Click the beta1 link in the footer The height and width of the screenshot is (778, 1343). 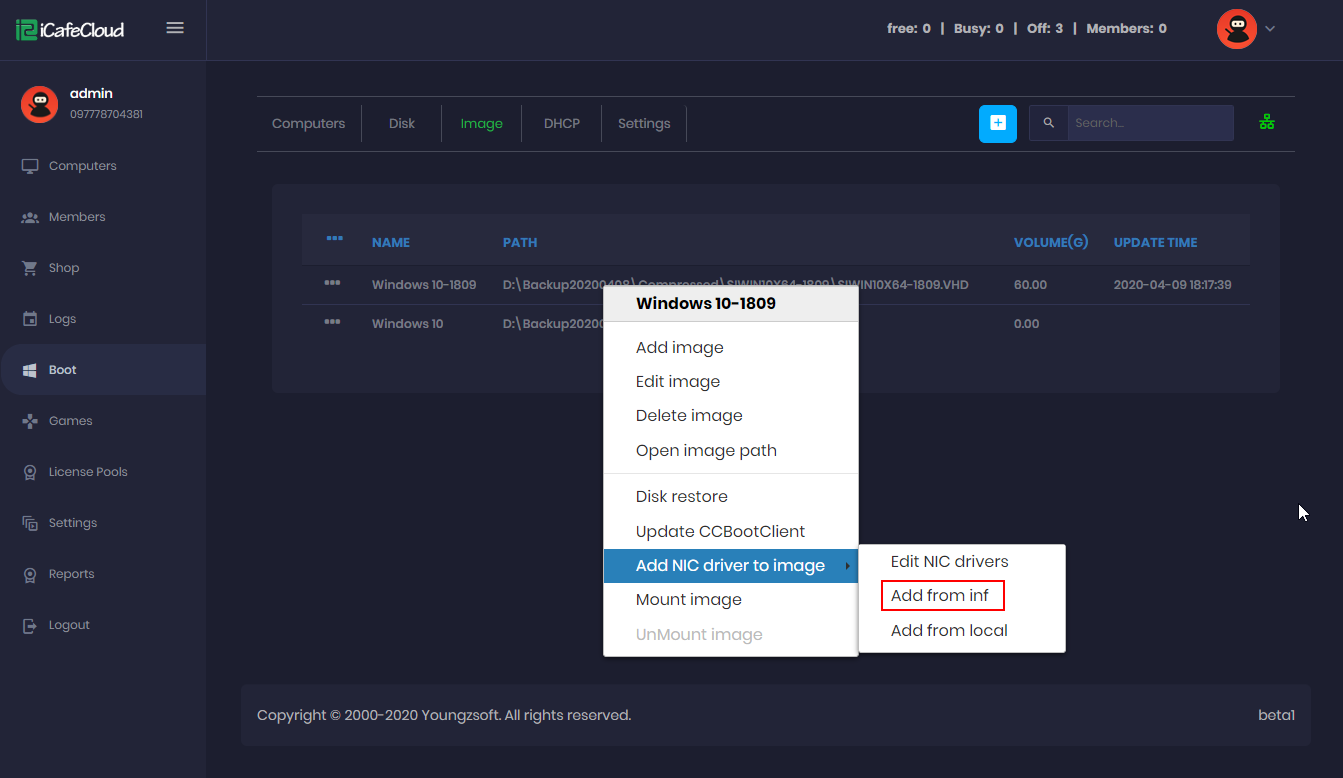tap(1277, 714)
